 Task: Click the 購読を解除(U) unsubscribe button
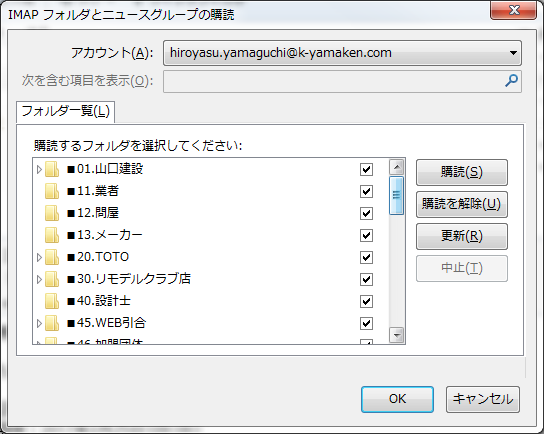pyautogui.click(x=462, y=204)
